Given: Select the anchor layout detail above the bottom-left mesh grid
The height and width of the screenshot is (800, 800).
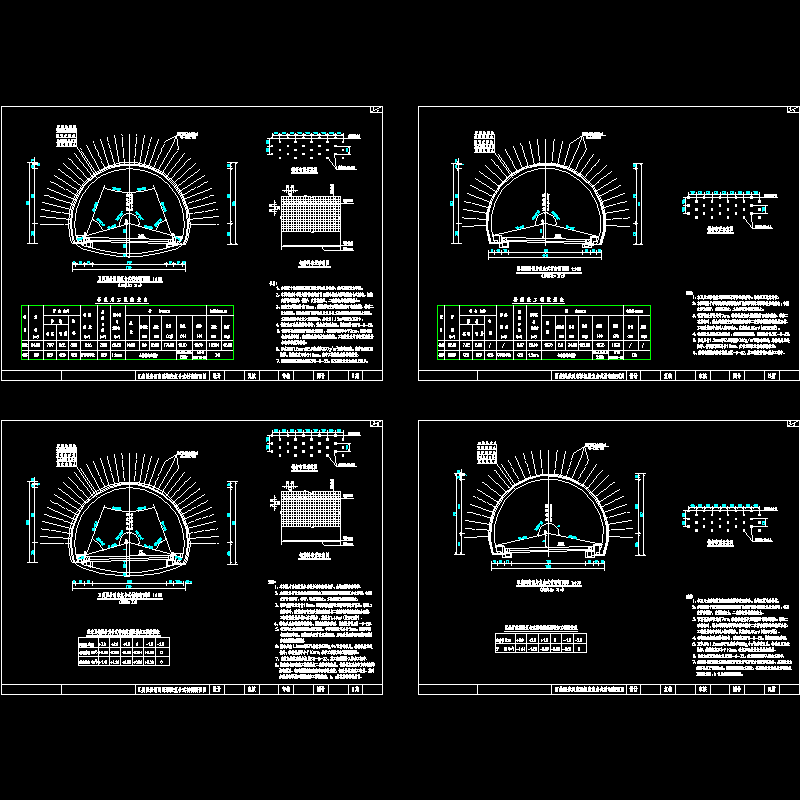Looking at the screenshot, I should click(x=312, y=447).
